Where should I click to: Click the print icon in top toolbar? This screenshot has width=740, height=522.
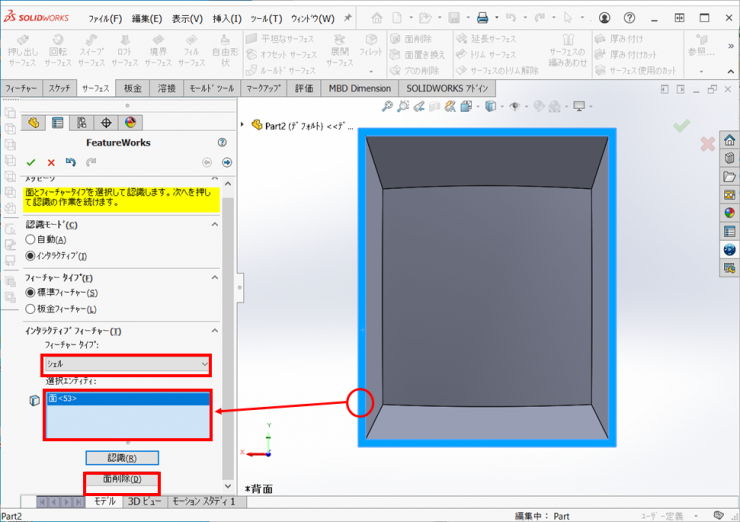coord(482,18)
